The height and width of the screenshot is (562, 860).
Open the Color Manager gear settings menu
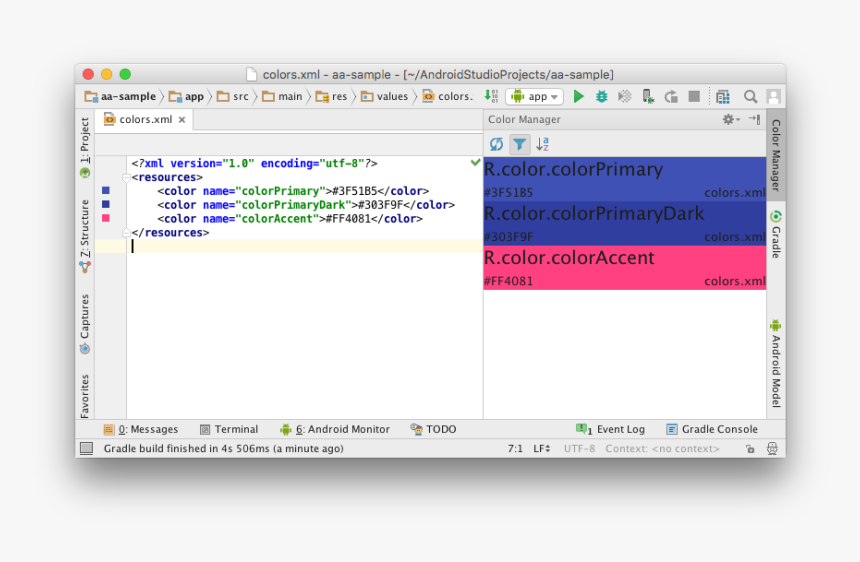tap(731, 119)
